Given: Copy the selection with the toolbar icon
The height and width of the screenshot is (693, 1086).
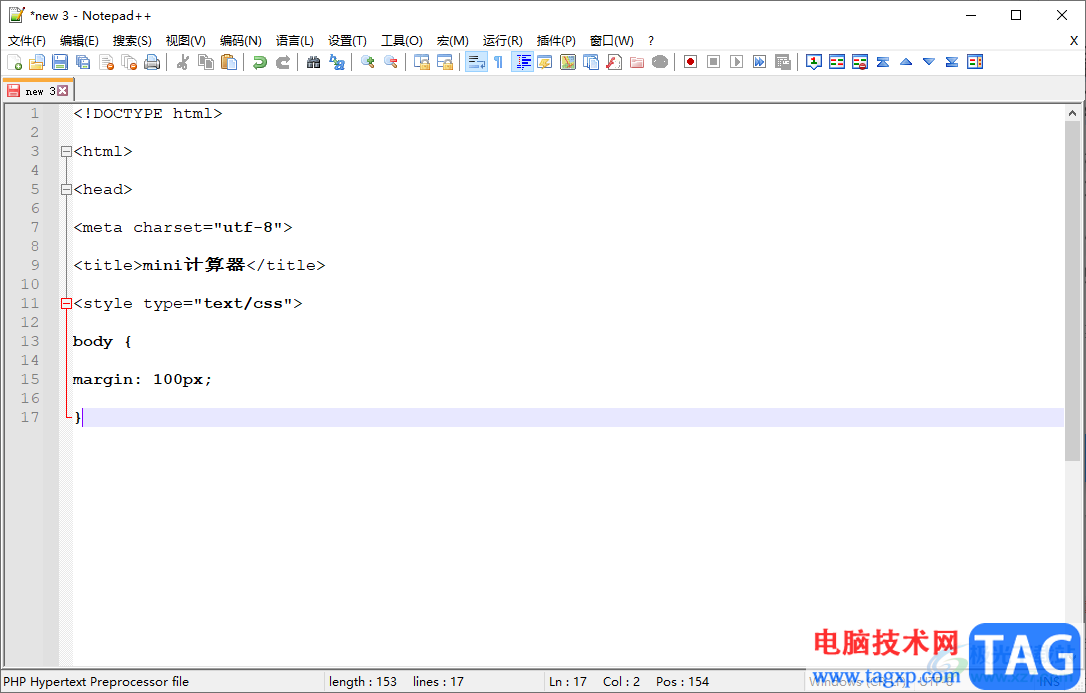Looking at the screenshot, I should click(x=206, y=62).
